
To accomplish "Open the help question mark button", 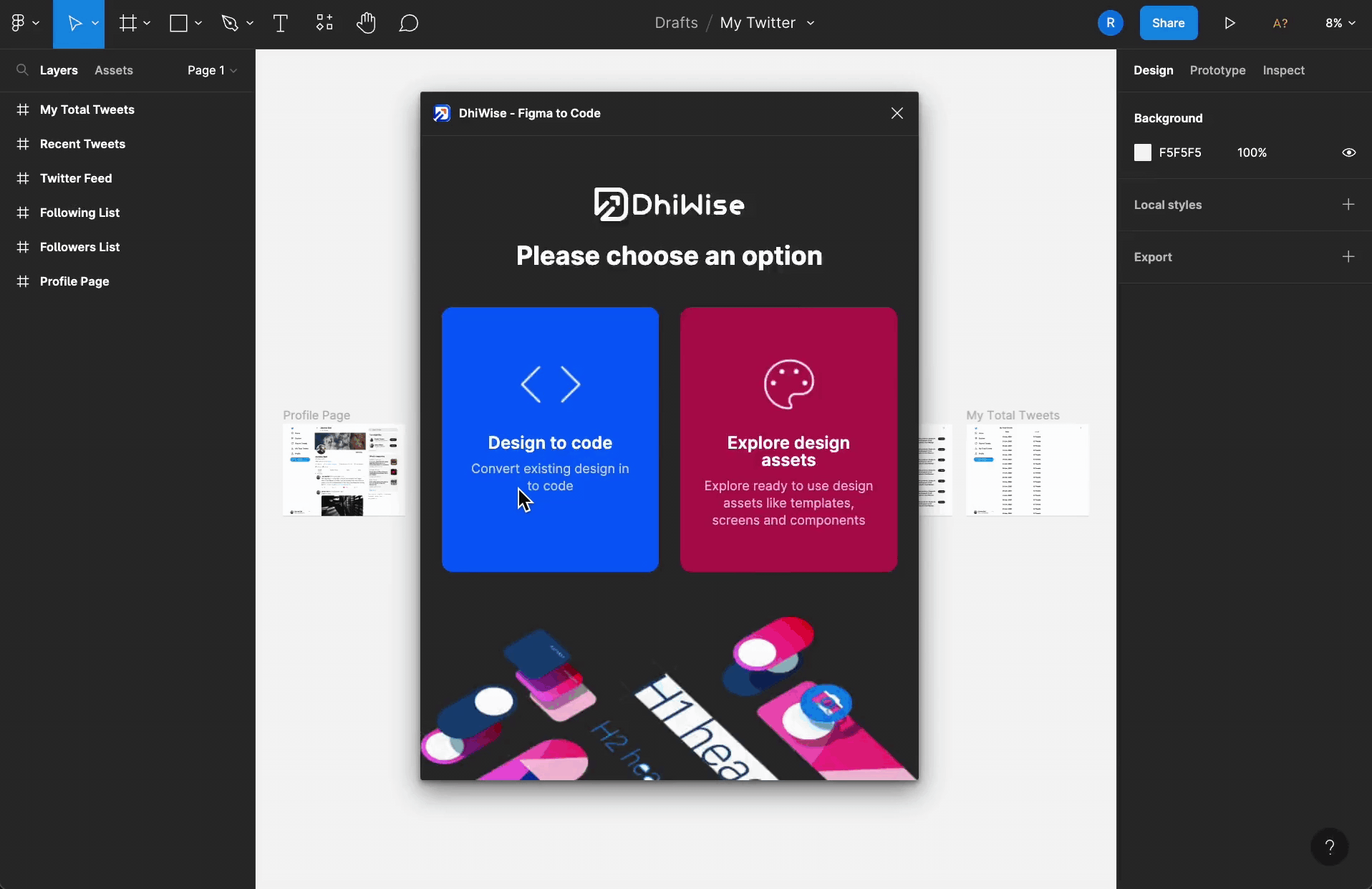I will (1329, 847).
